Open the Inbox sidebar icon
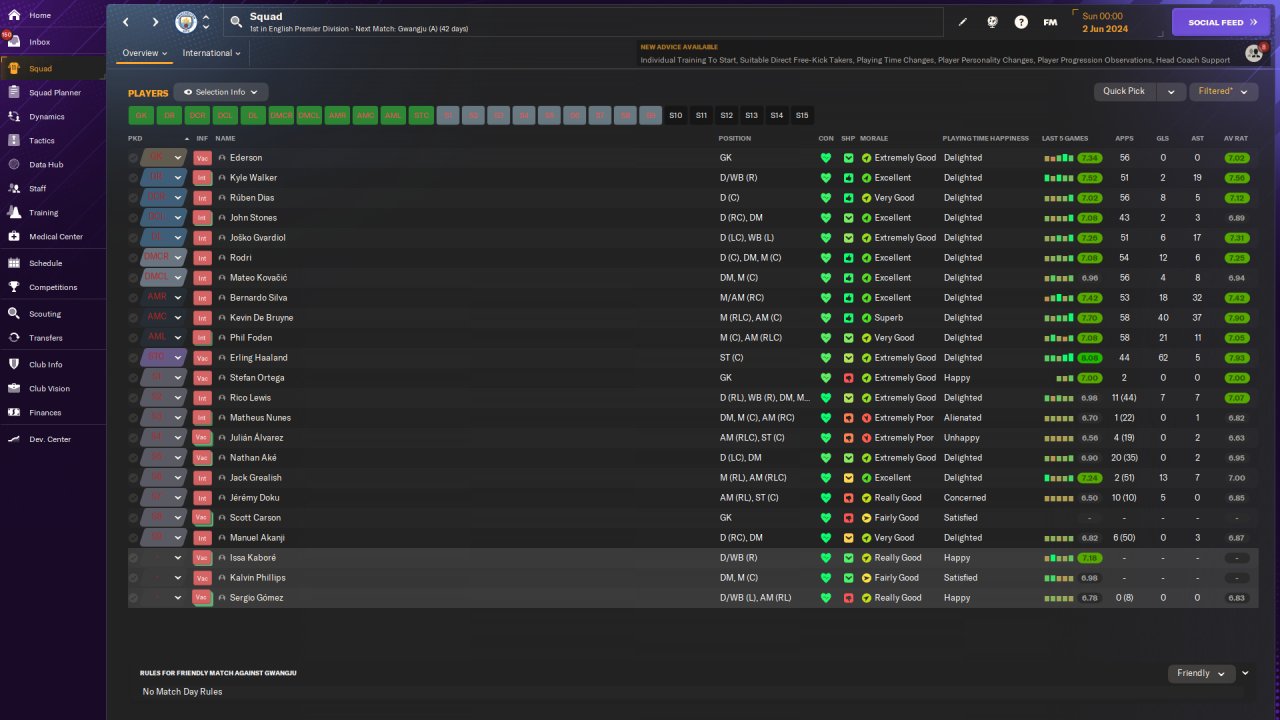The width and height of the screenshot is (1280, 720). pos(14,42)
